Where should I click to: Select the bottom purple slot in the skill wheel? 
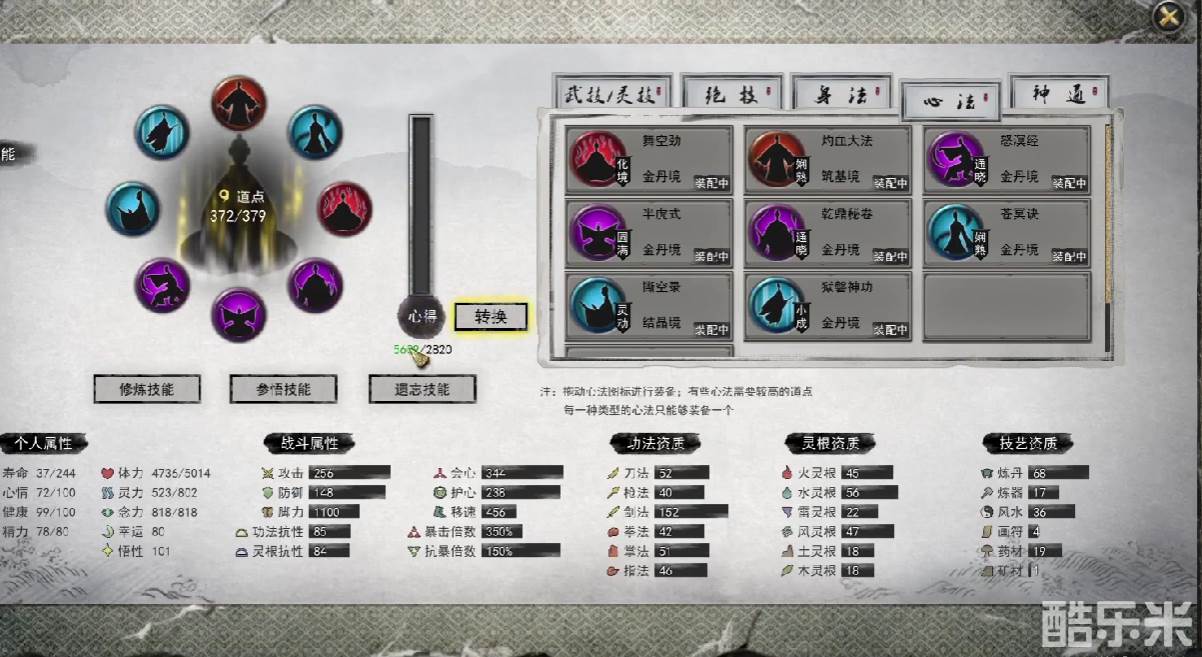pyautogui.click(x=239, y=315)
